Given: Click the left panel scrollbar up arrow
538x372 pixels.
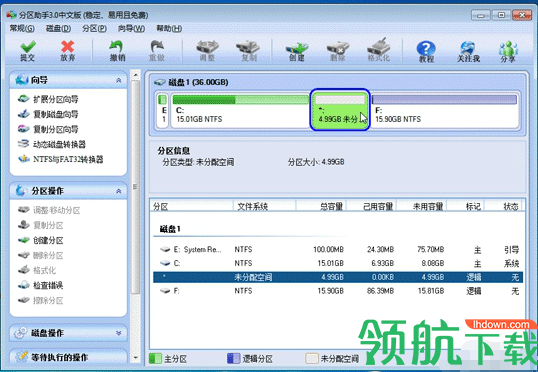Looking at the screenshot, I should [x=136, y=74].
